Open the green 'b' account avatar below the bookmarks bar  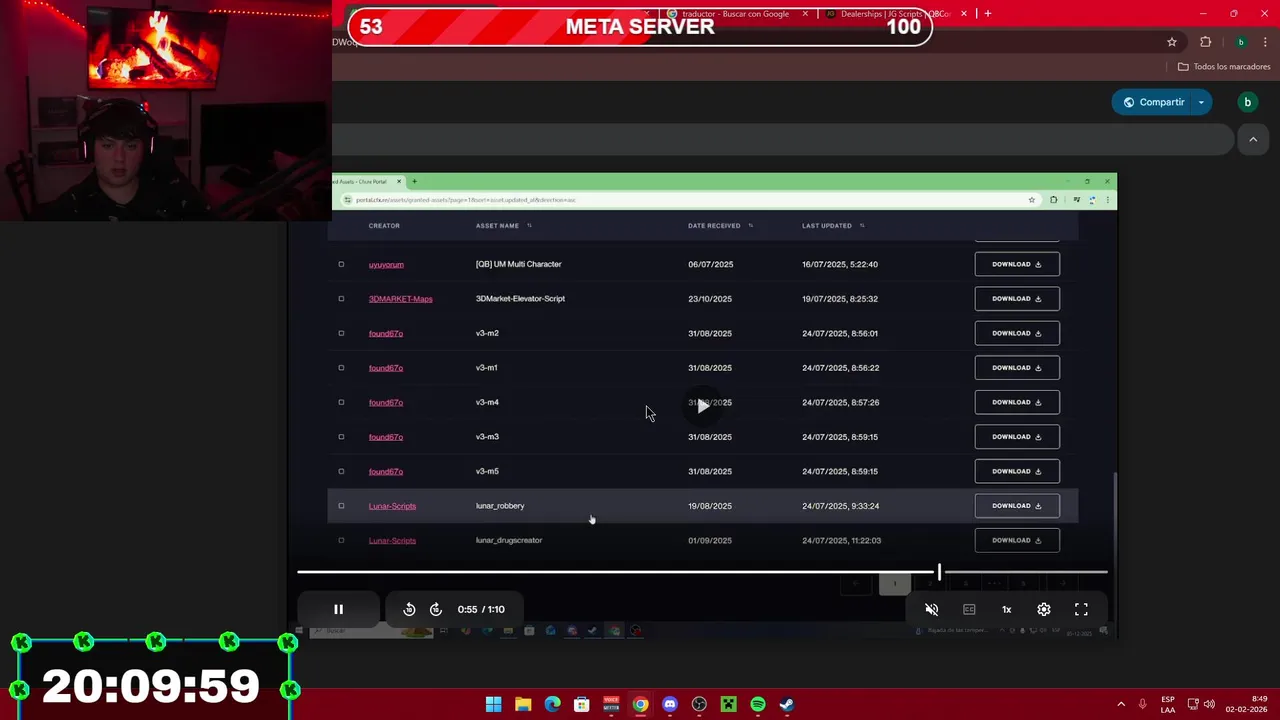click(1247, 102)
